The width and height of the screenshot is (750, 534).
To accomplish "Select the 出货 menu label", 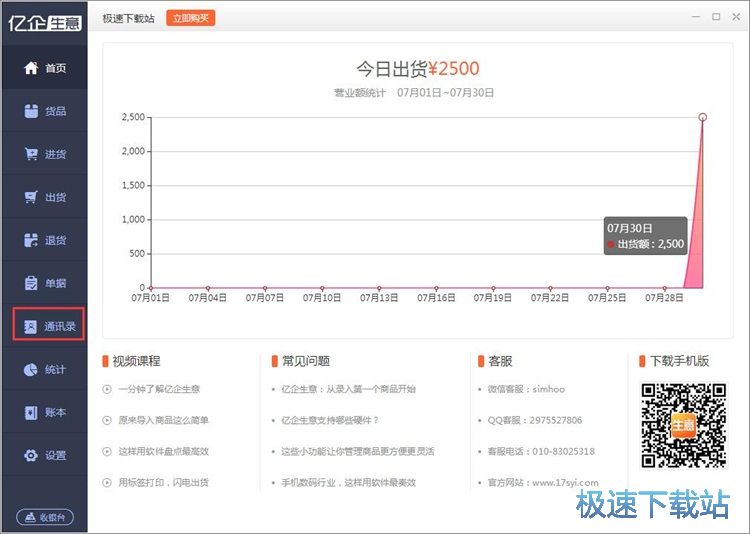I will click(55, 198).
